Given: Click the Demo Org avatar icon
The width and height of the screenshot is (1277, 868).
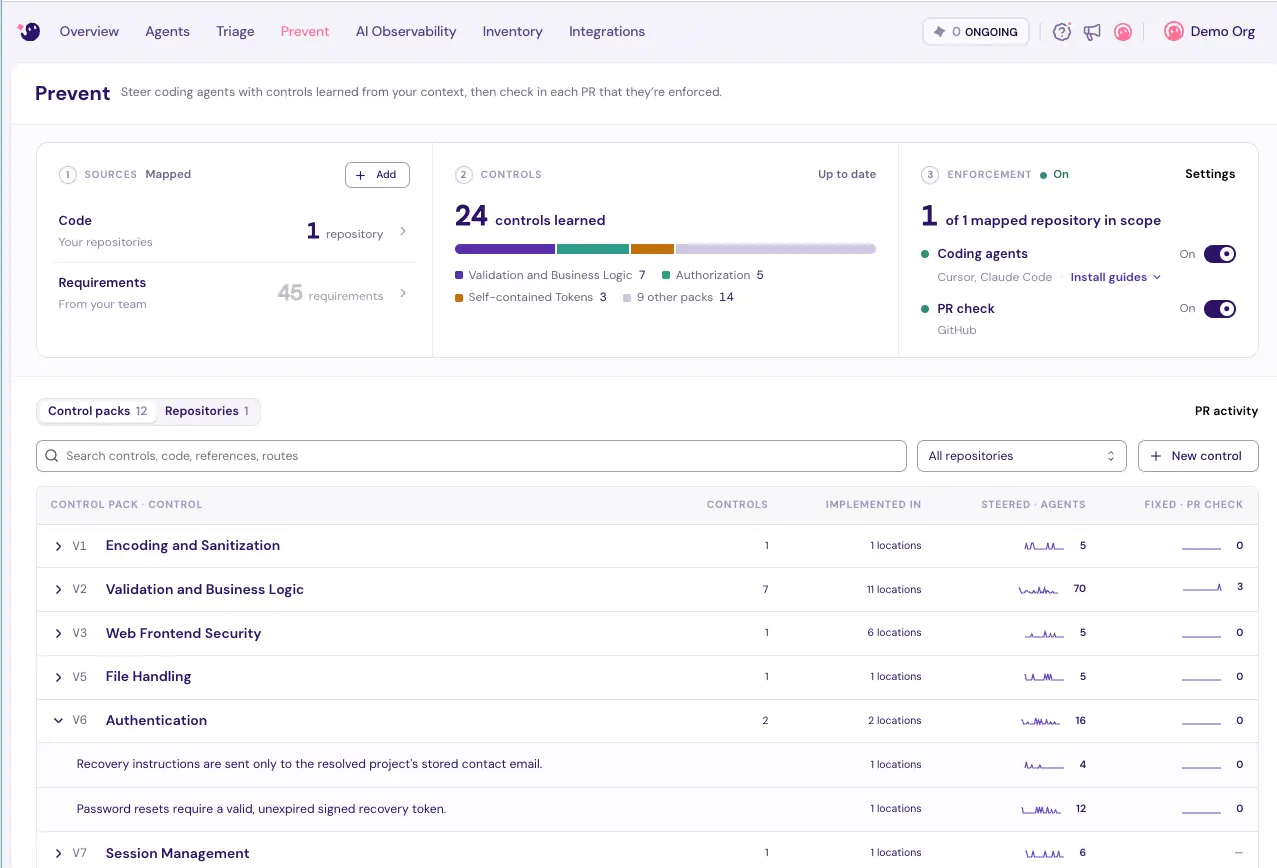Looking at the screenshot, I should (1174, 32).
